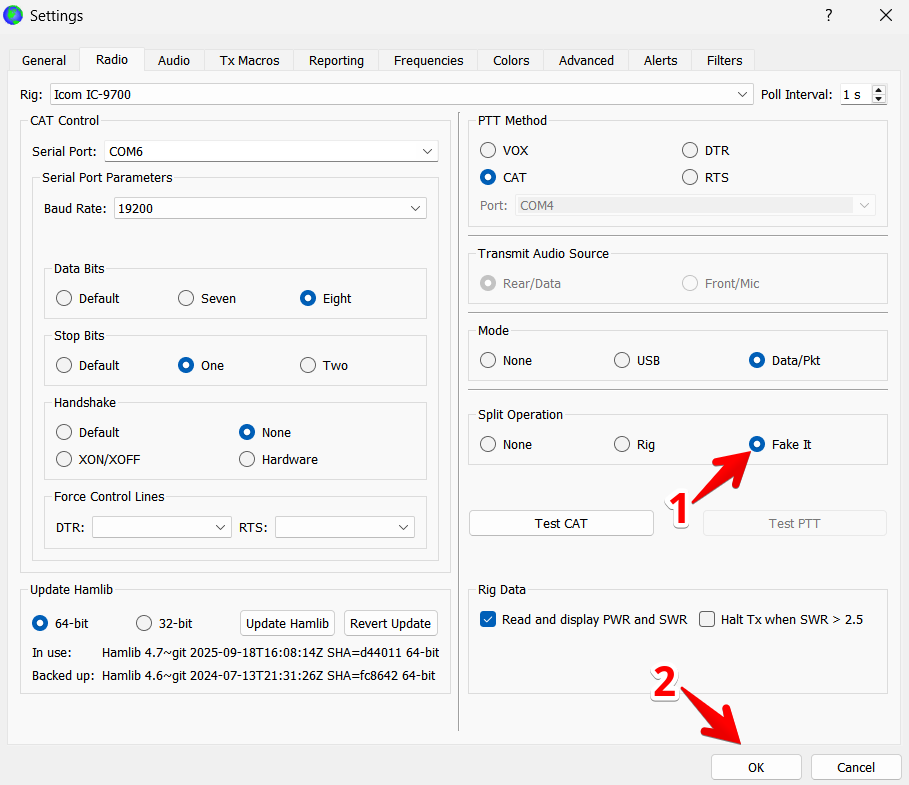Screen dimensions: 909x785
Task: Go to the Tx Macros tab
Action: (249, 60)
